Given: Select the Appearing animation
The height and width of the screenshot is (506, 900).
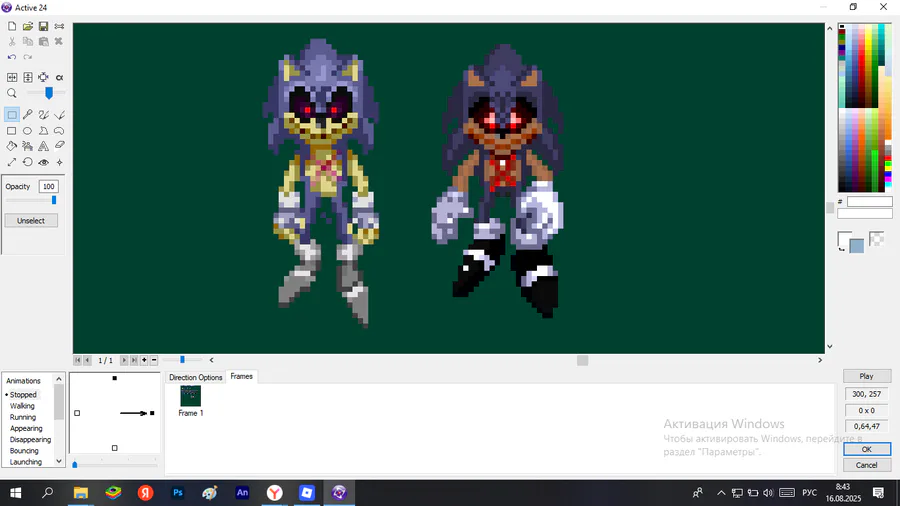Looking at the screenshot, I should point(26,429).
